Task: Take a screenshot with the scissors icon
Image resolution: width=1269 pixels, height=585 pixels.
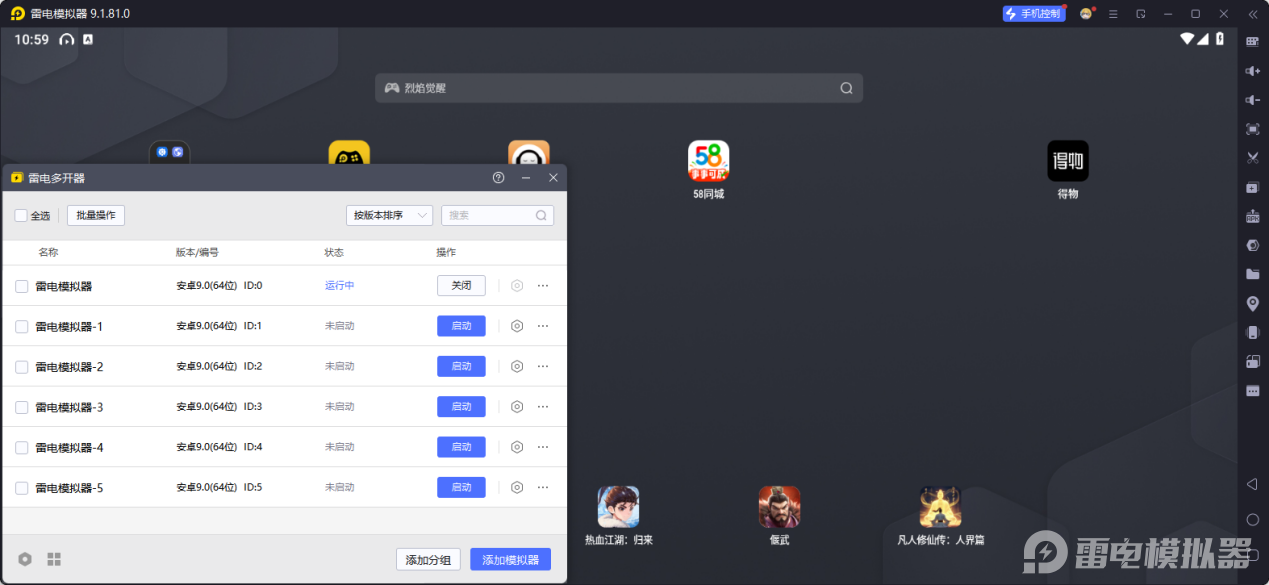Action: click(1252, 158)
